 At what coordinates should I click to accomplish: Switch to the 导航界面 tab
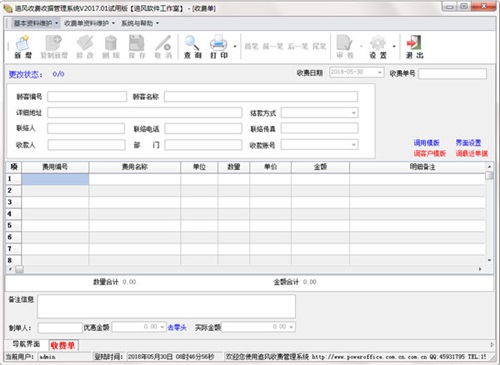[x=26, y=344]
